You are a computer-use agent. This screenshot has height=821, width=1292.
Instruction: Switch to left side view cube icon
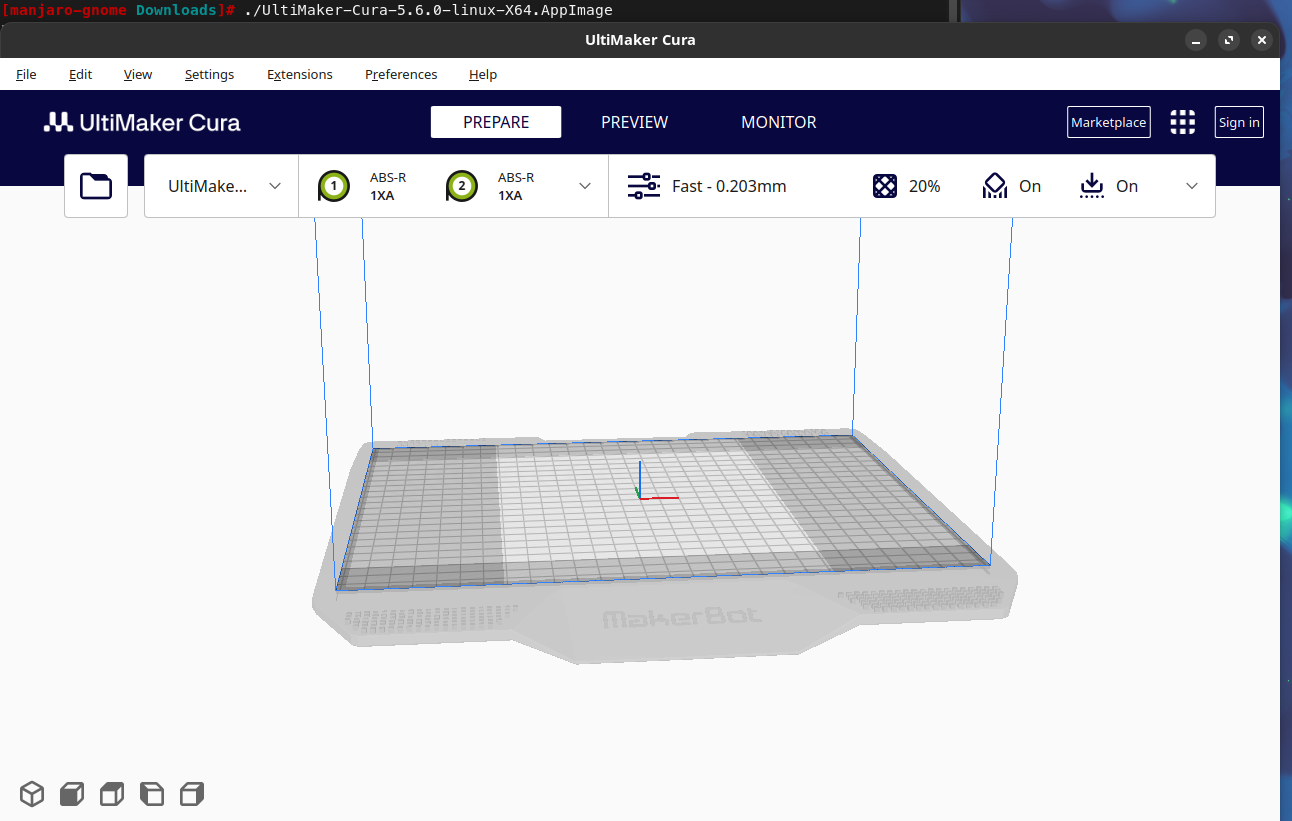pyautogui.click(x=152, y=794)
